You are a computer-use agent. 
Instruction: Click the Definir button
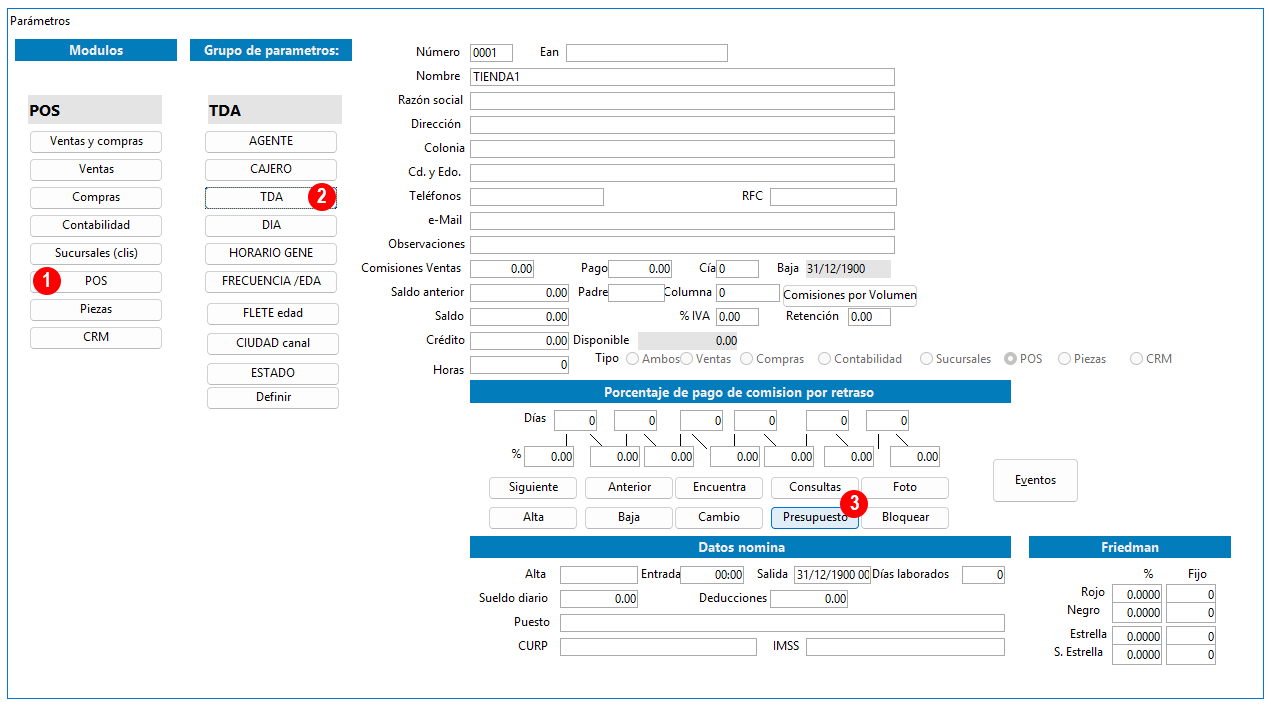pos(273,398)
